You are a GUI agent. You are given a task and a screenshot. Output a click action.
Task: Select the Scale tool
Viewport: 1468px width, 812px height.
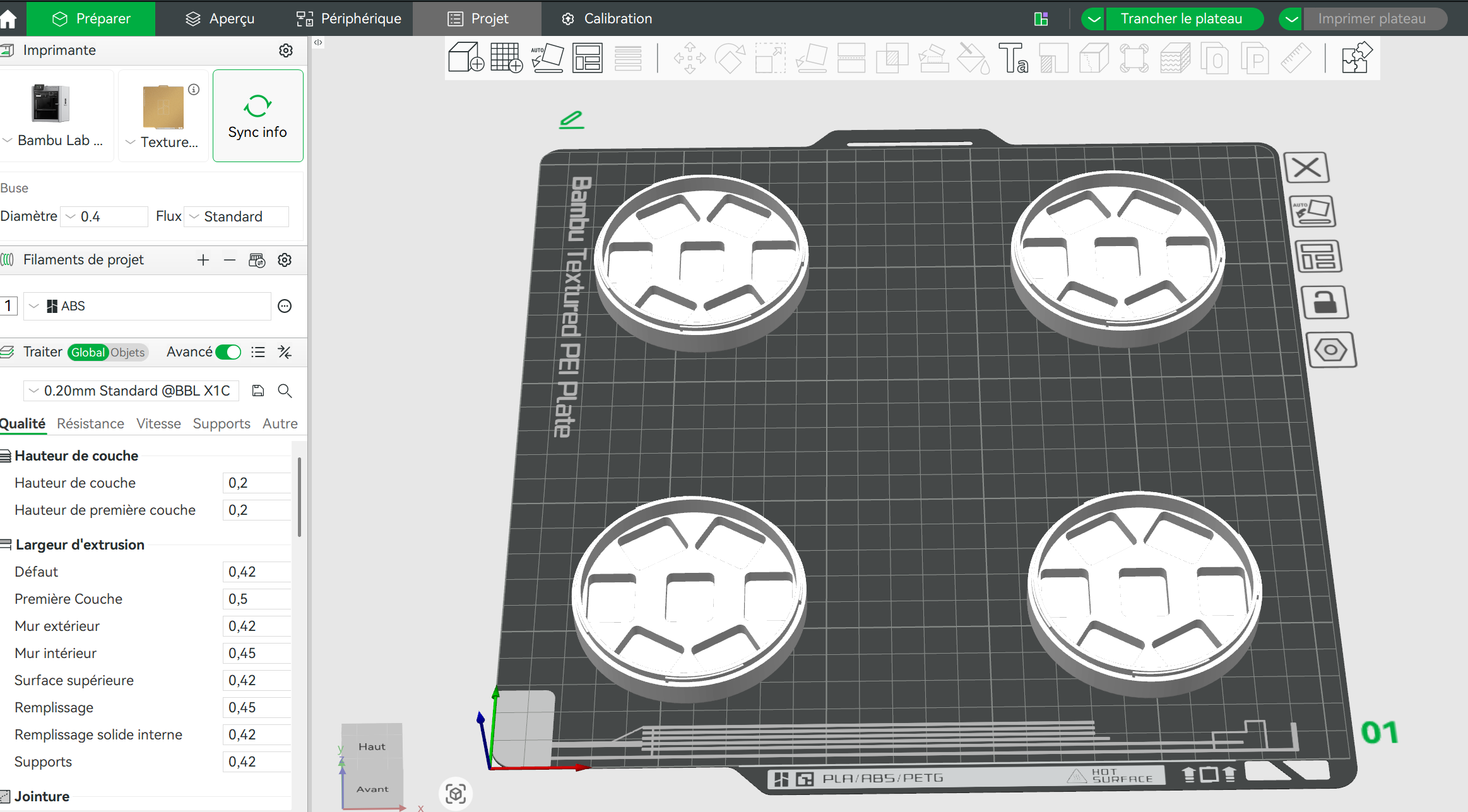[x=769, y=57]
